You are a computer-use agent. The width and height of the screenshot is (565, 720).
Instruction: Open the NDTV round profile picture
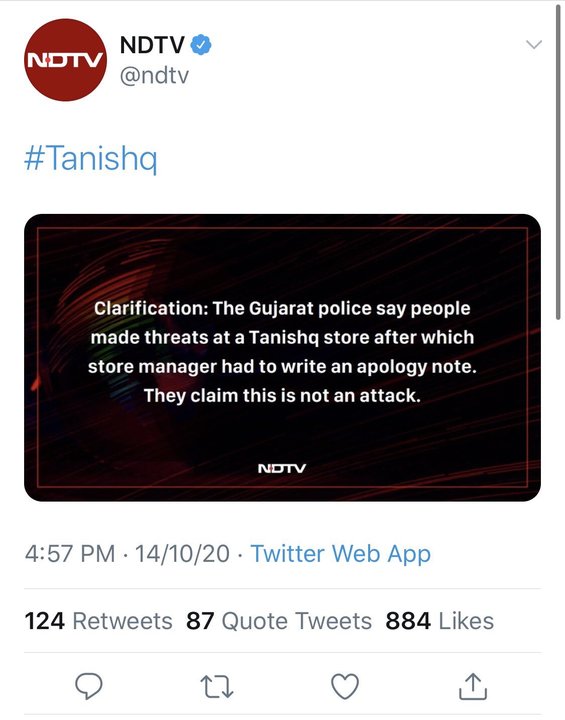tap(65, 60)
